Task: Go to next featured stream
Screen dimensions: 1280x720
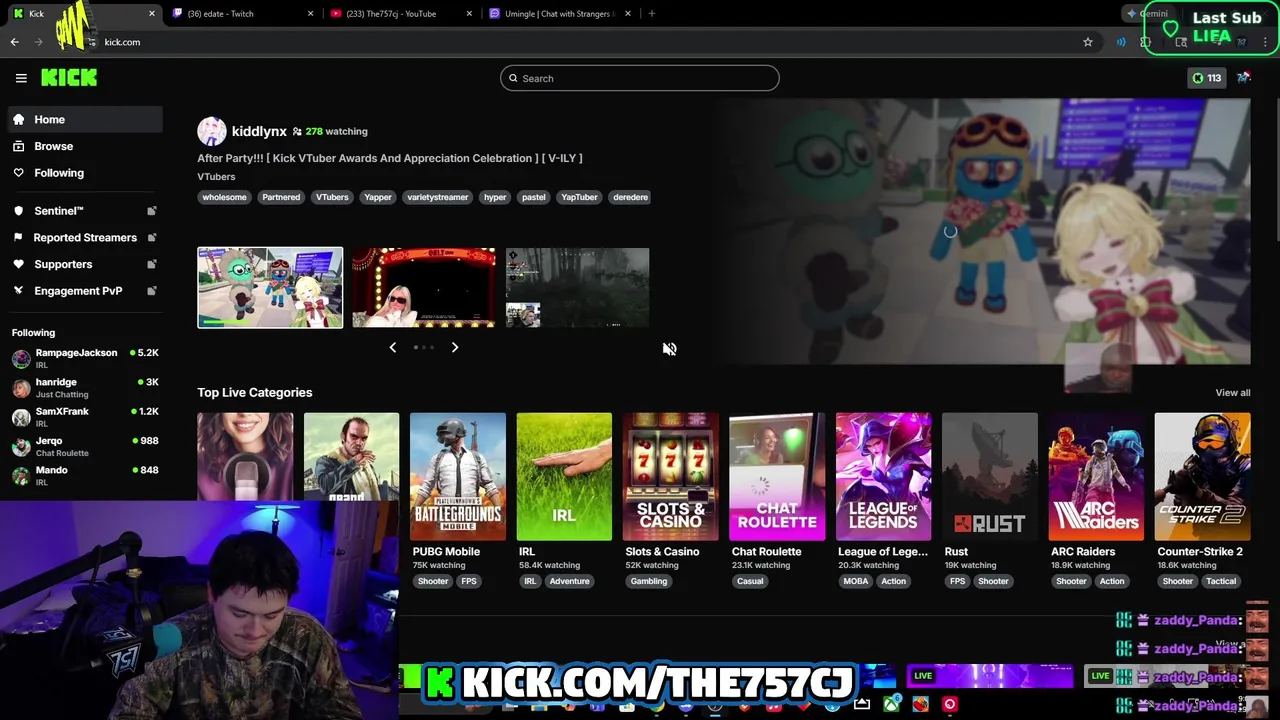Action: [x=454, y=347]
